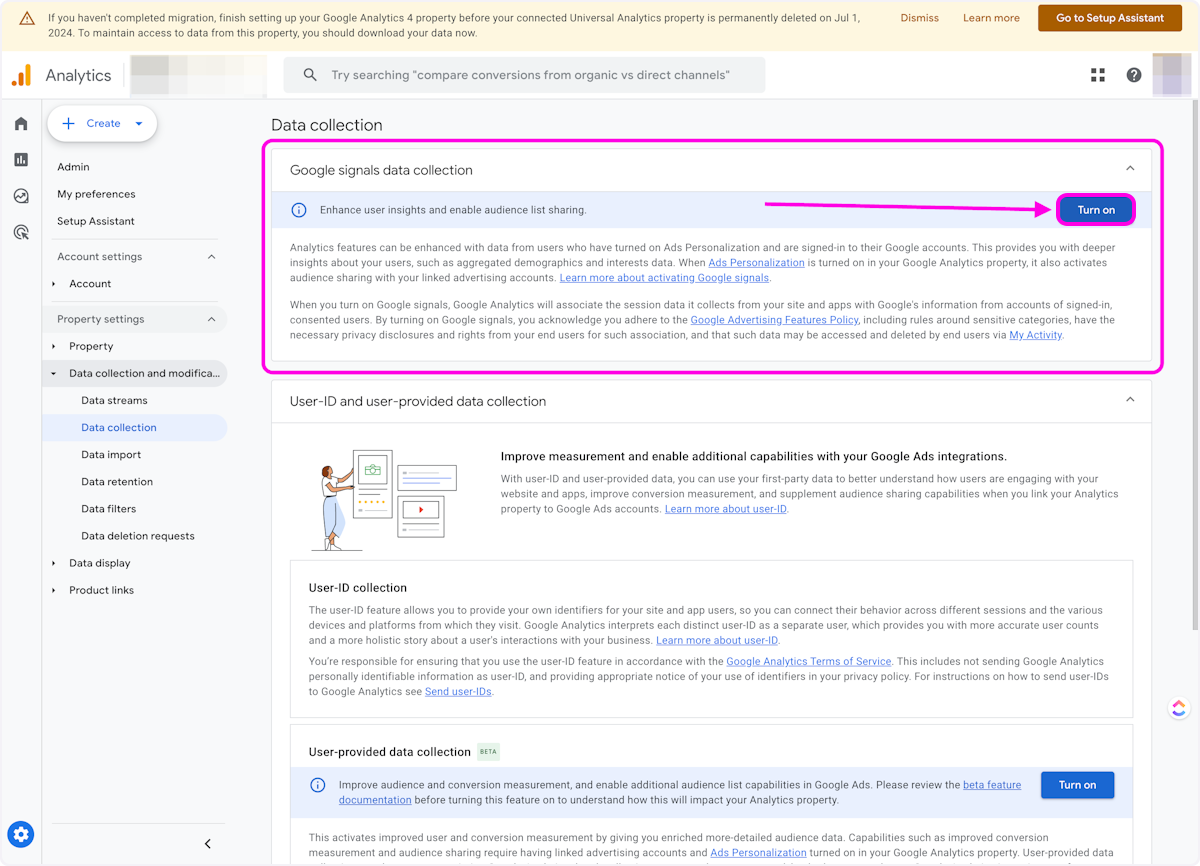The image size is (1200, 866).
Task: Open the My Activity link
Action: (x=1035, y=335)
